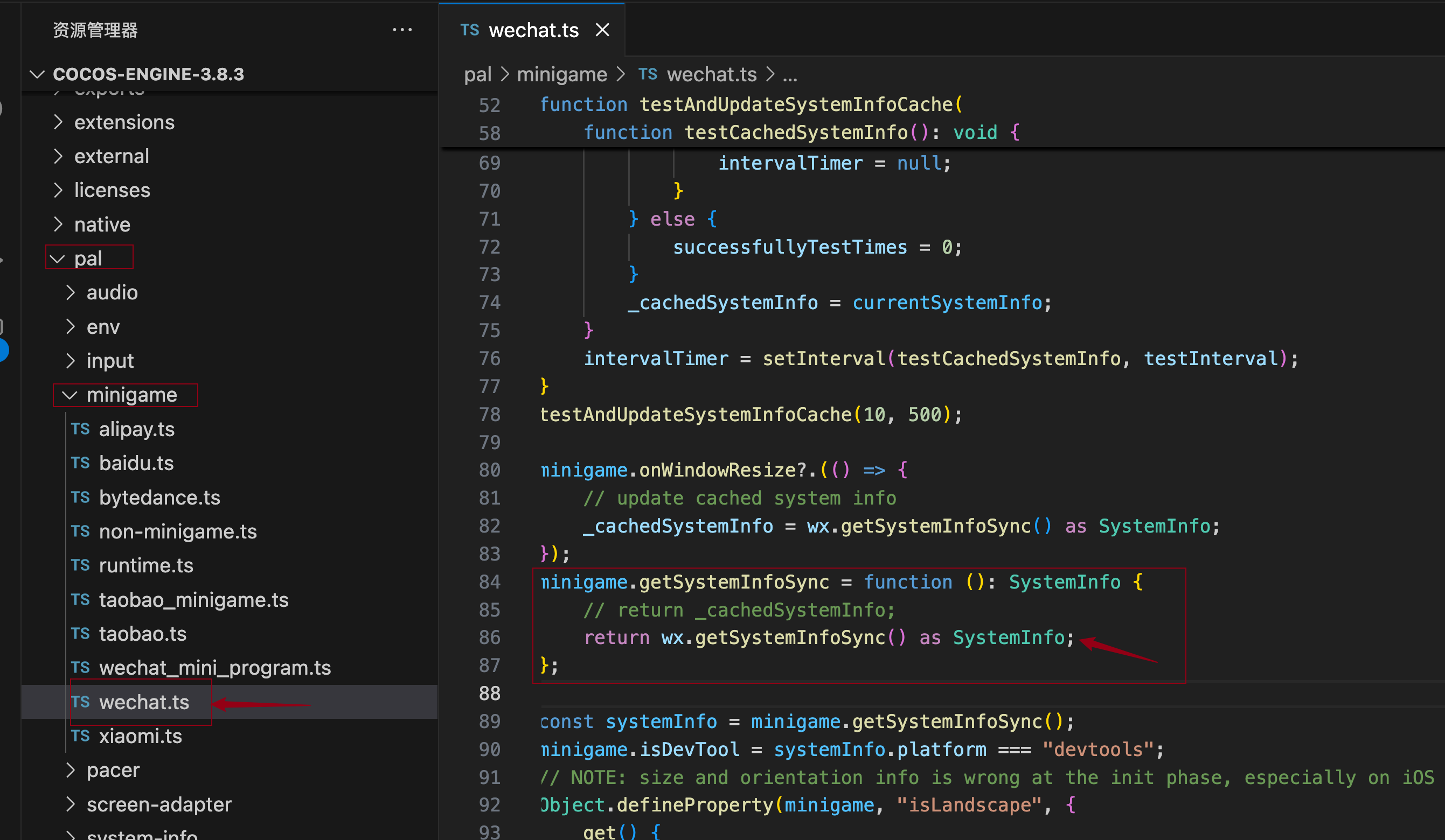Click TS icon of xiaomi.ts file
The width and height of the screenshot is (1445, 840).
tap(80, 736)
